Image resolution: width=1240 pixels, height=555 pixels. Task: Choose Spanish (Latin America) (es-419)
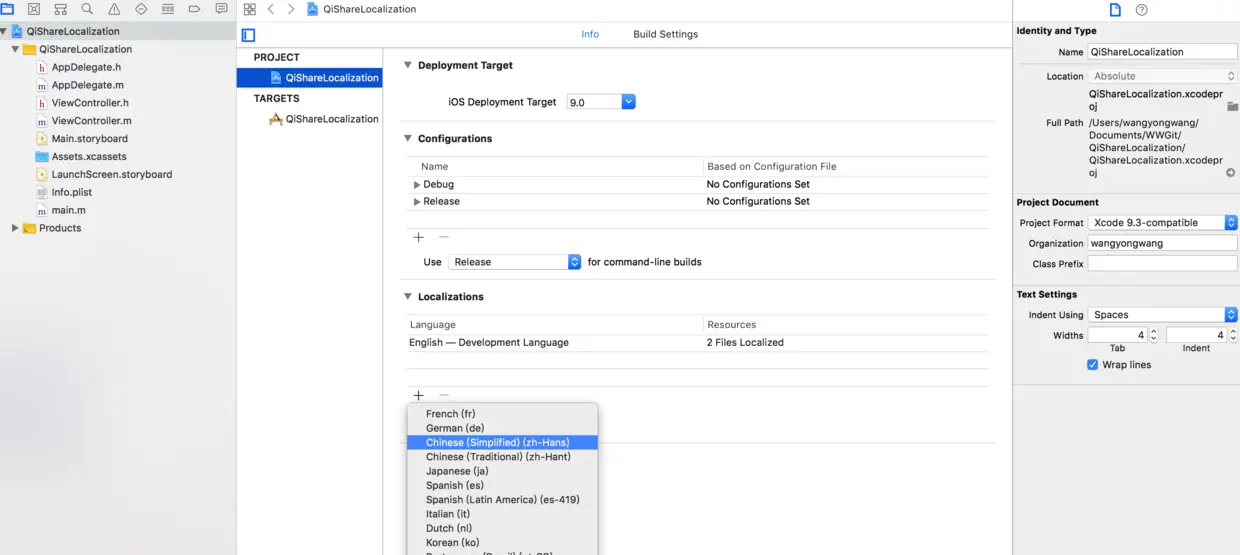[502, 500]
